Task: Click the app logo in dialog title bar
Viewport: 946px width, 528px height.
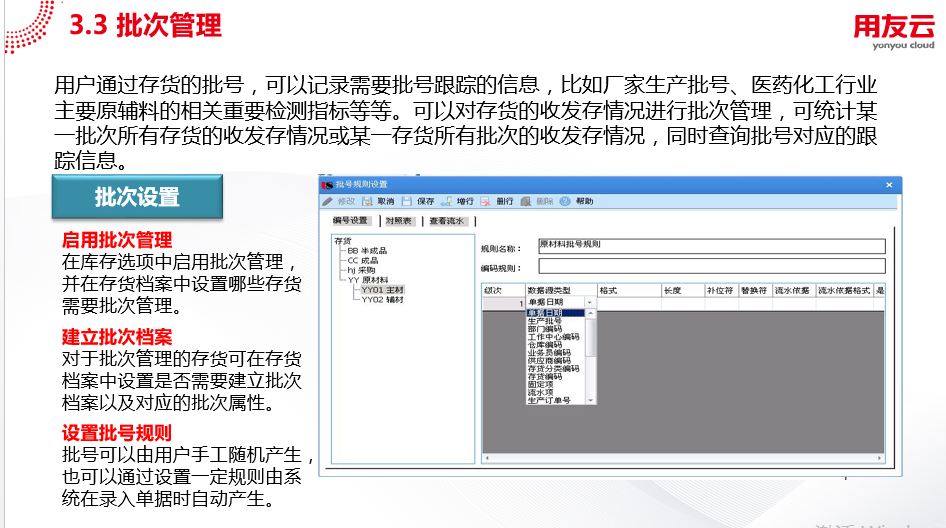Action: click(327, 185)
